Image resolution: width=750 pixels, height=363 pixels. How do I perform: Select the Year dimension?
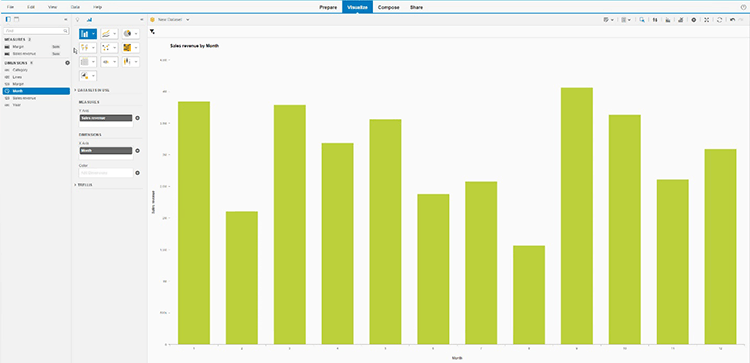click(17, 105)
